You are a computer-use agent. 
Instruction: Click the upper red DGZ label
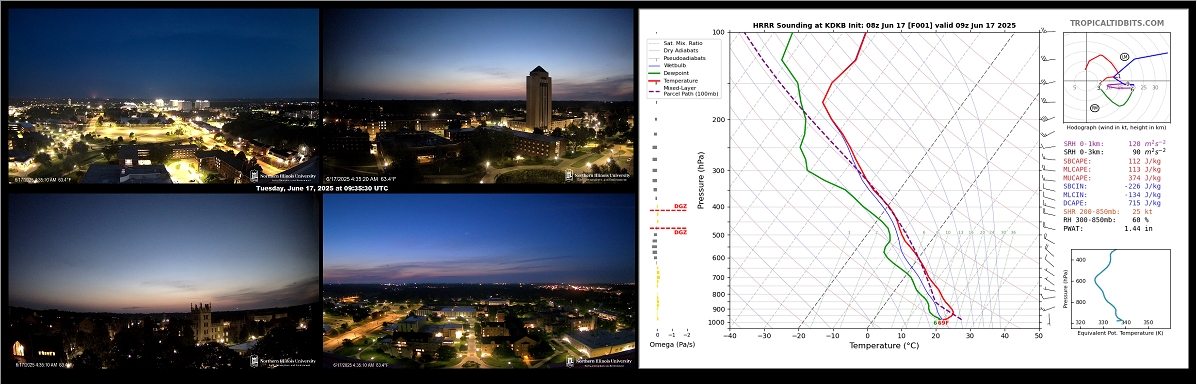(680, 207)
